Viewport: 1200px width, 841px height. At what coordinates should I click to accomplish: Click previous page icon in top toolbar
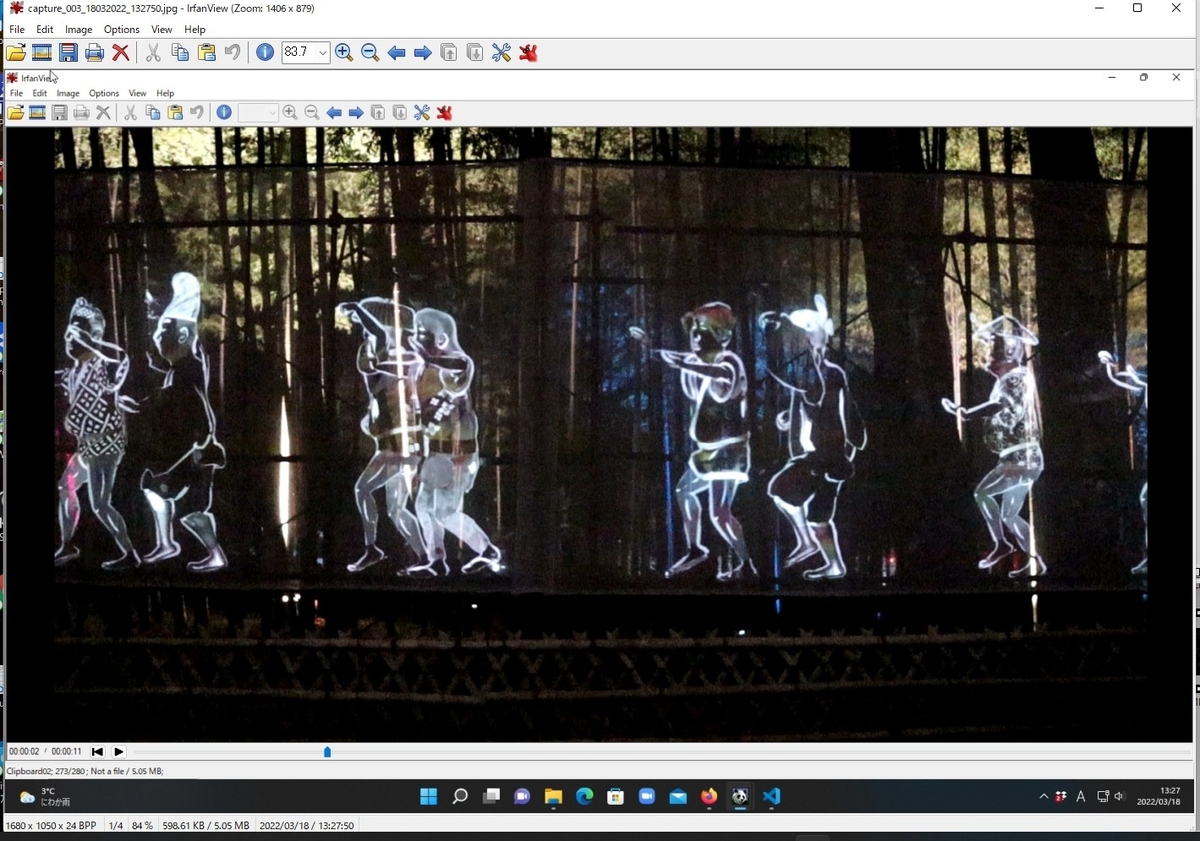tap(449, 53)
